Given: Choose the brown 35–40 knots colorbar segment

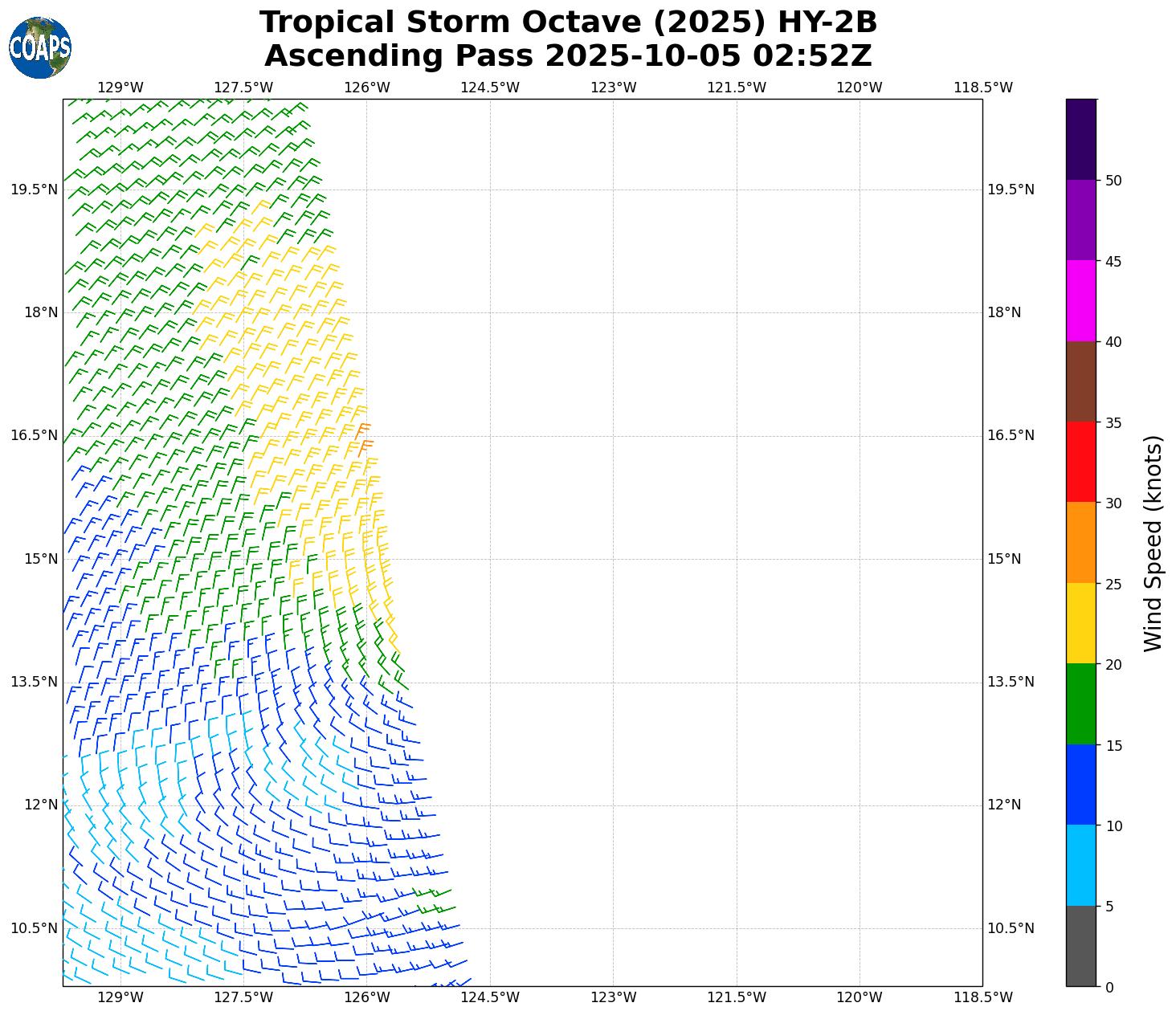Looking at the screenshot, I should 1080,381.
